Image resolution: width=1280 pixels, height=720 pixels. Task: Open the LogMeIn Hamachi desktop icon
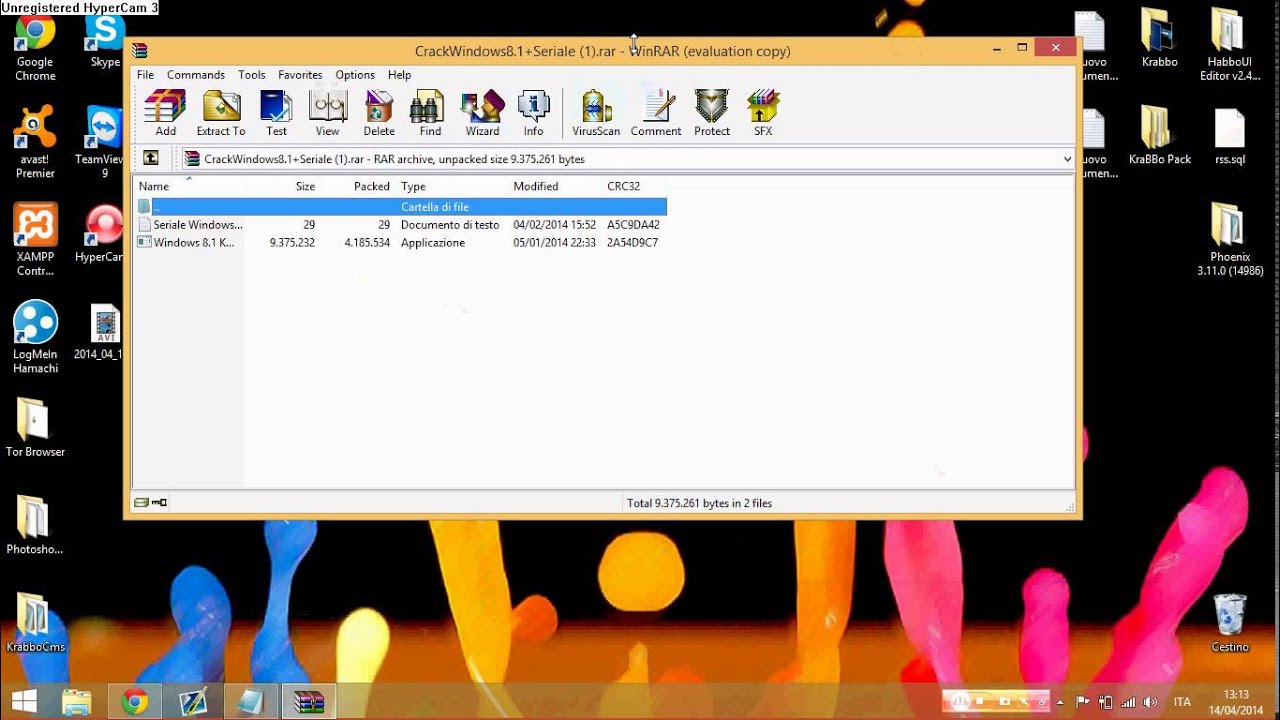(35, 338)
